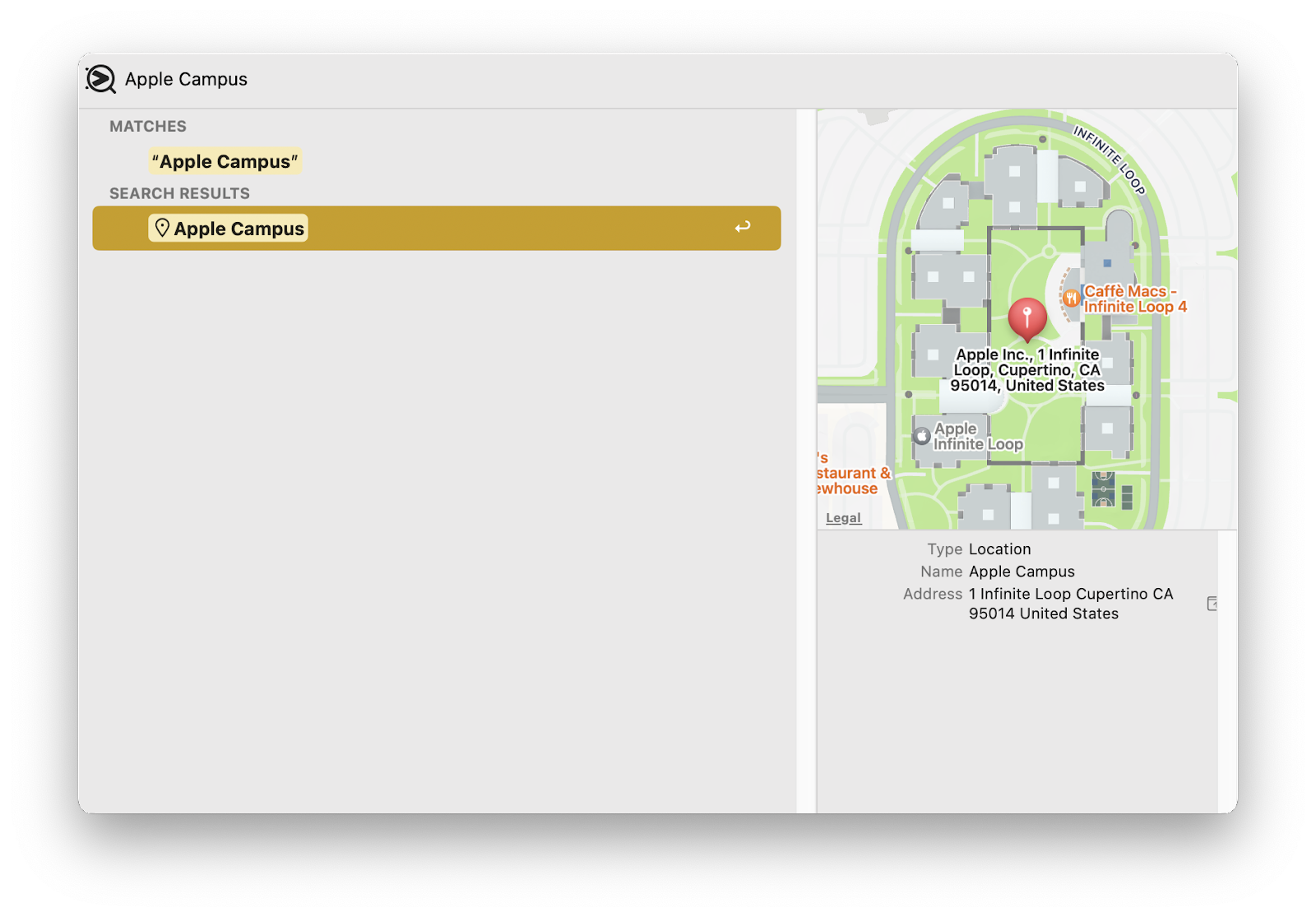Click the Name value "Apple Campus" in the details panel
The width and height of the screenshot is (1316, 917).
point(1022,571)
